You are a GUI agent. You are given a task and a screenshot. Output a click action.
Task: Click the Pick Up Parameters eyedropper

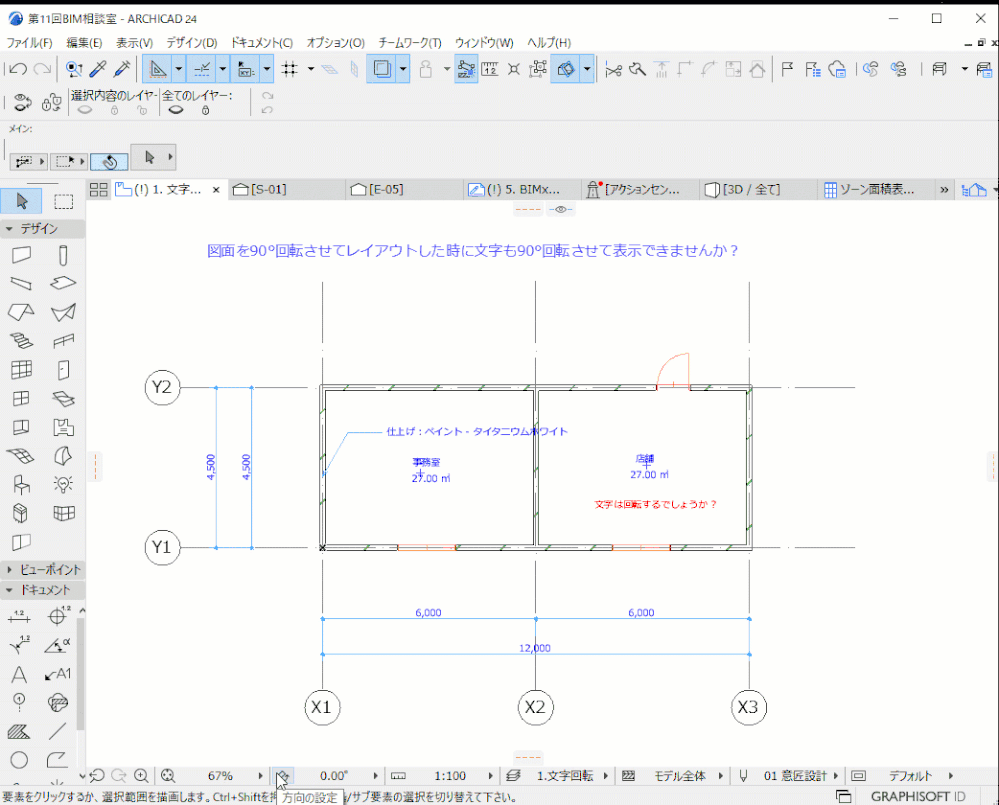[x=98, y=69]
